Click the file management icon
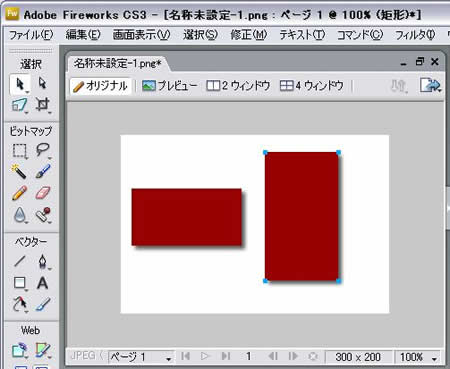This screenshot has width=450, height=369. 399,86
